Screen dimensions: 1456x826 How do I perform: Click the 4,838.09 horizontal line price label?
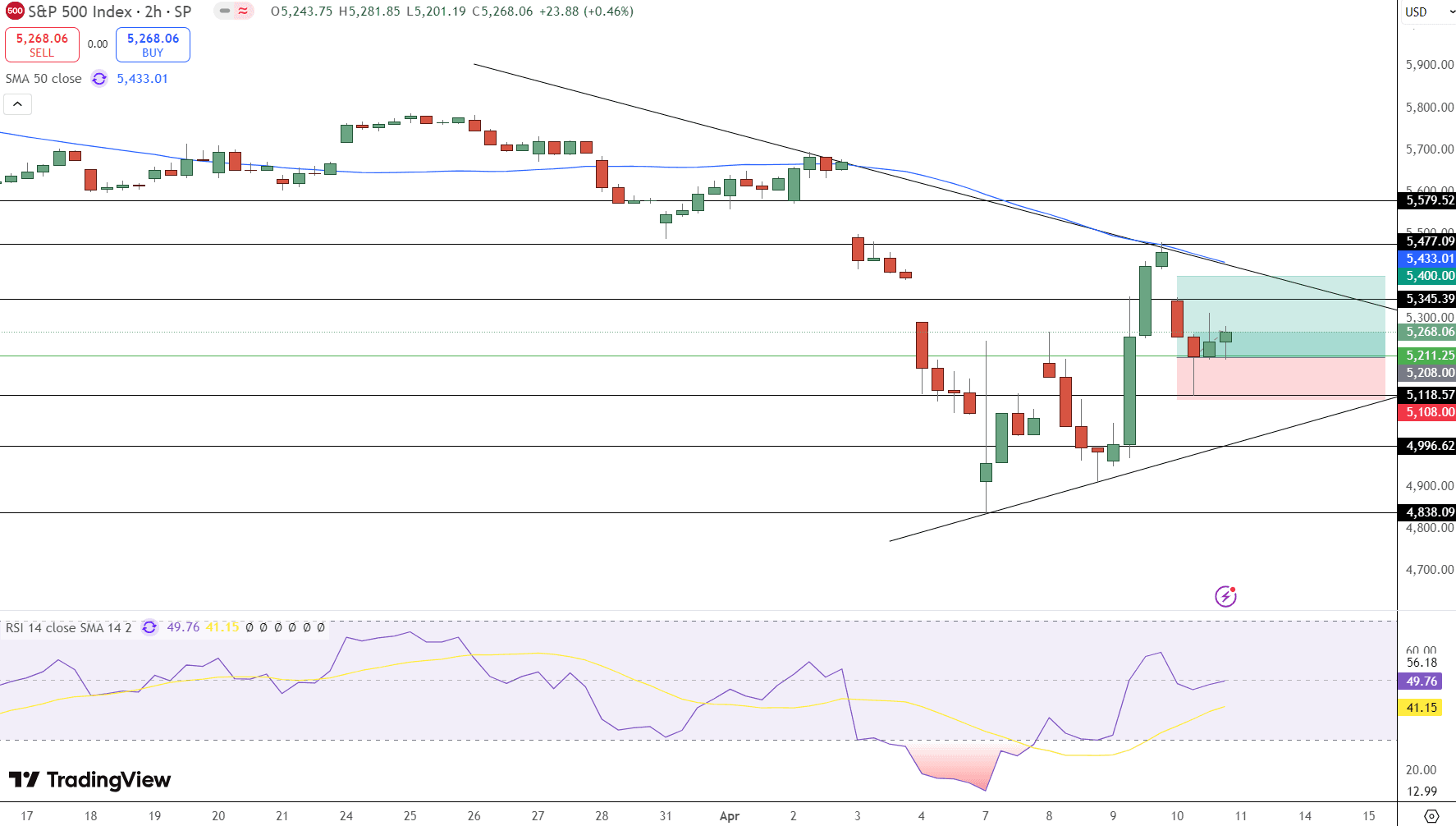coord(1426,512)
